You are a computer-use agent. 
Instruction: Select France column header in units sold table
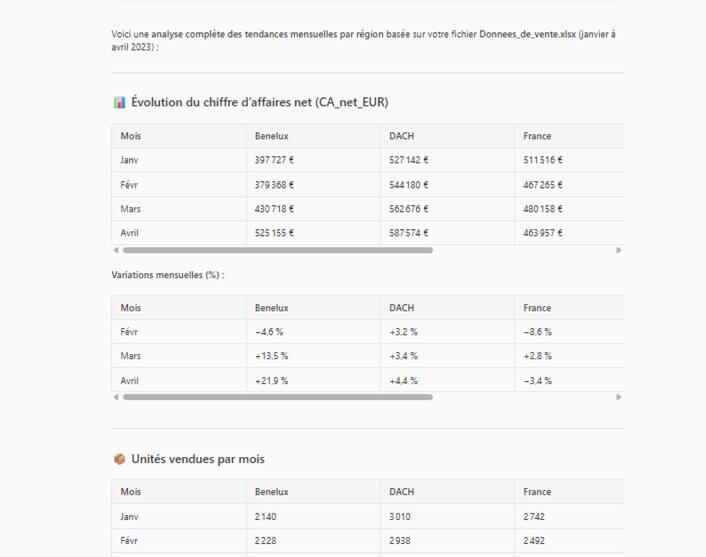tap(537, 492)
